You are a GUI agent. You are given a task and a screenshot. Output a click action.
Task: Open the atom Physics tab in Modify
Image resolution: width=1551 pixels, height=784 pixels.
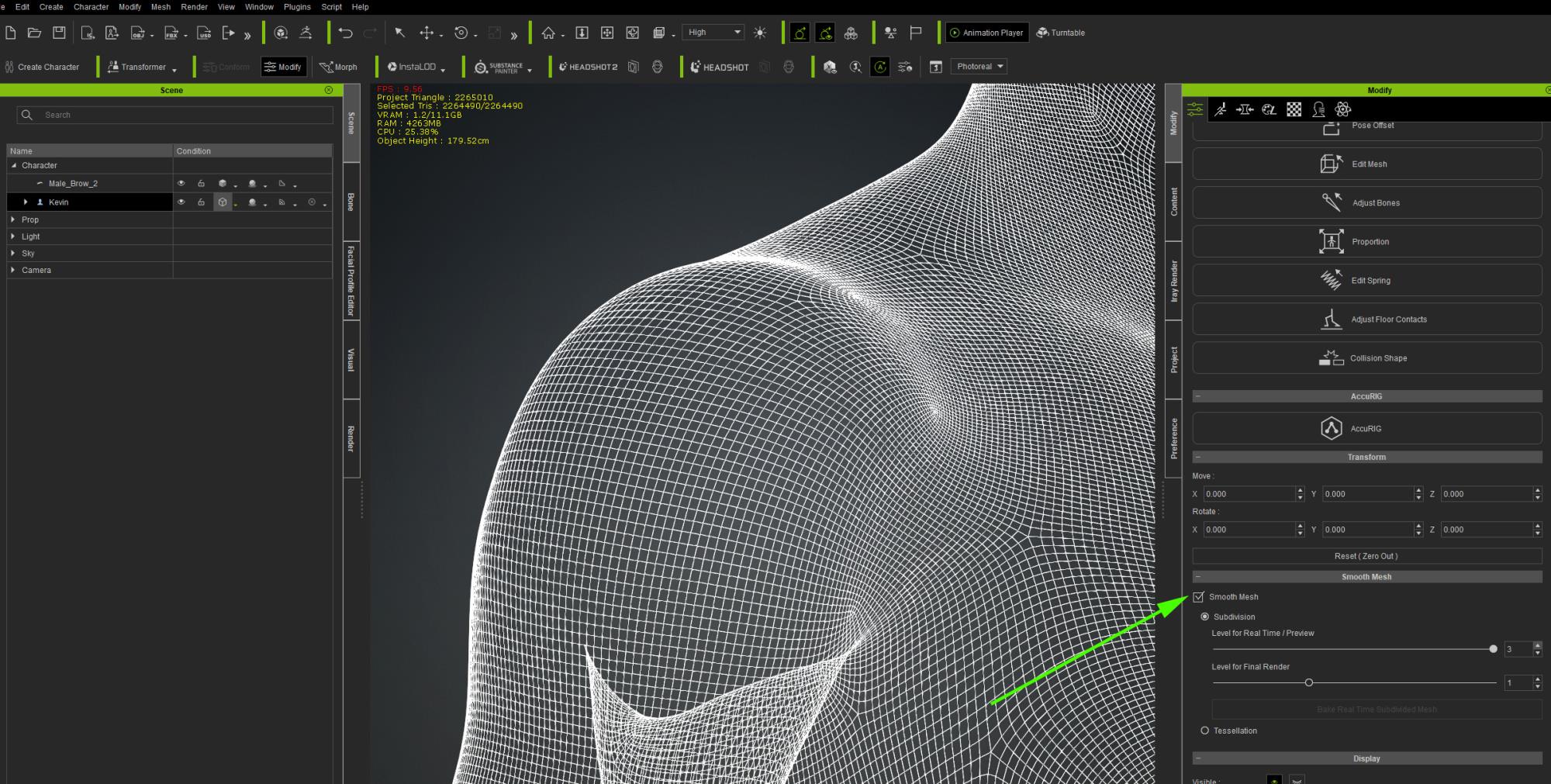coord(1343,109)
